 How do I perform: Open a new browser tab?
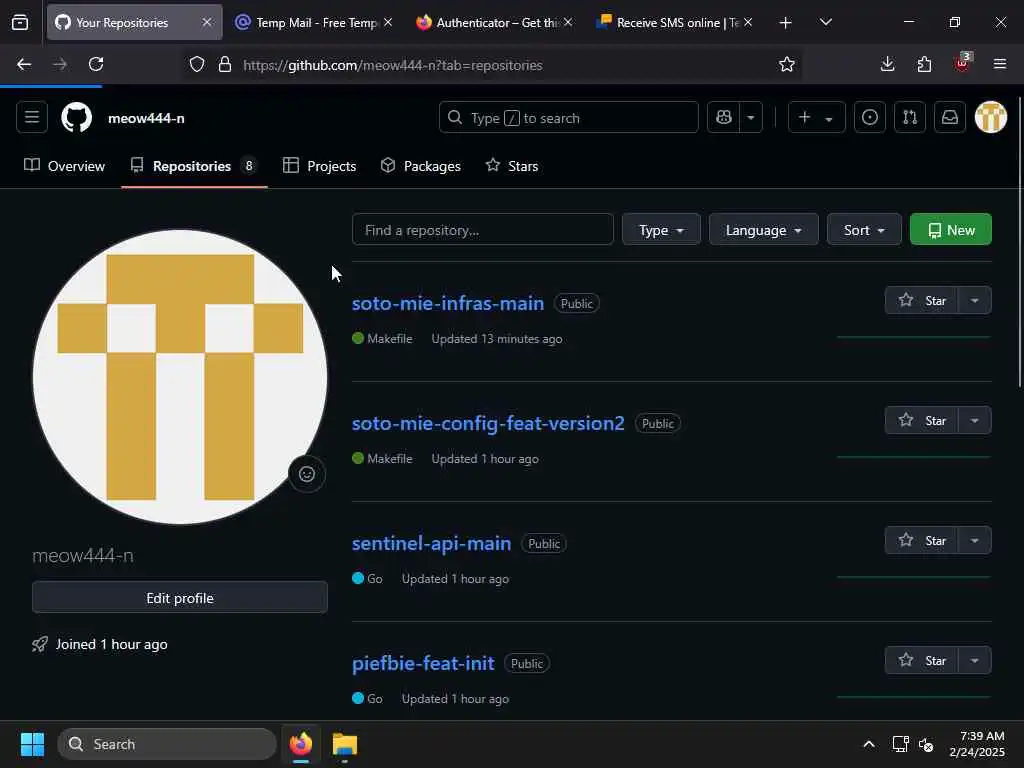[786, 22]
